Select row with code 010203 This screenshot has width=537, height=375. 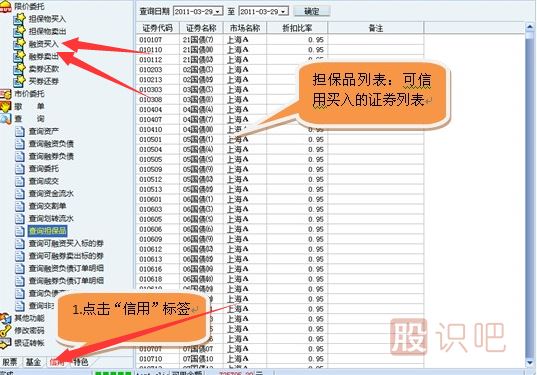click(279, 70)
